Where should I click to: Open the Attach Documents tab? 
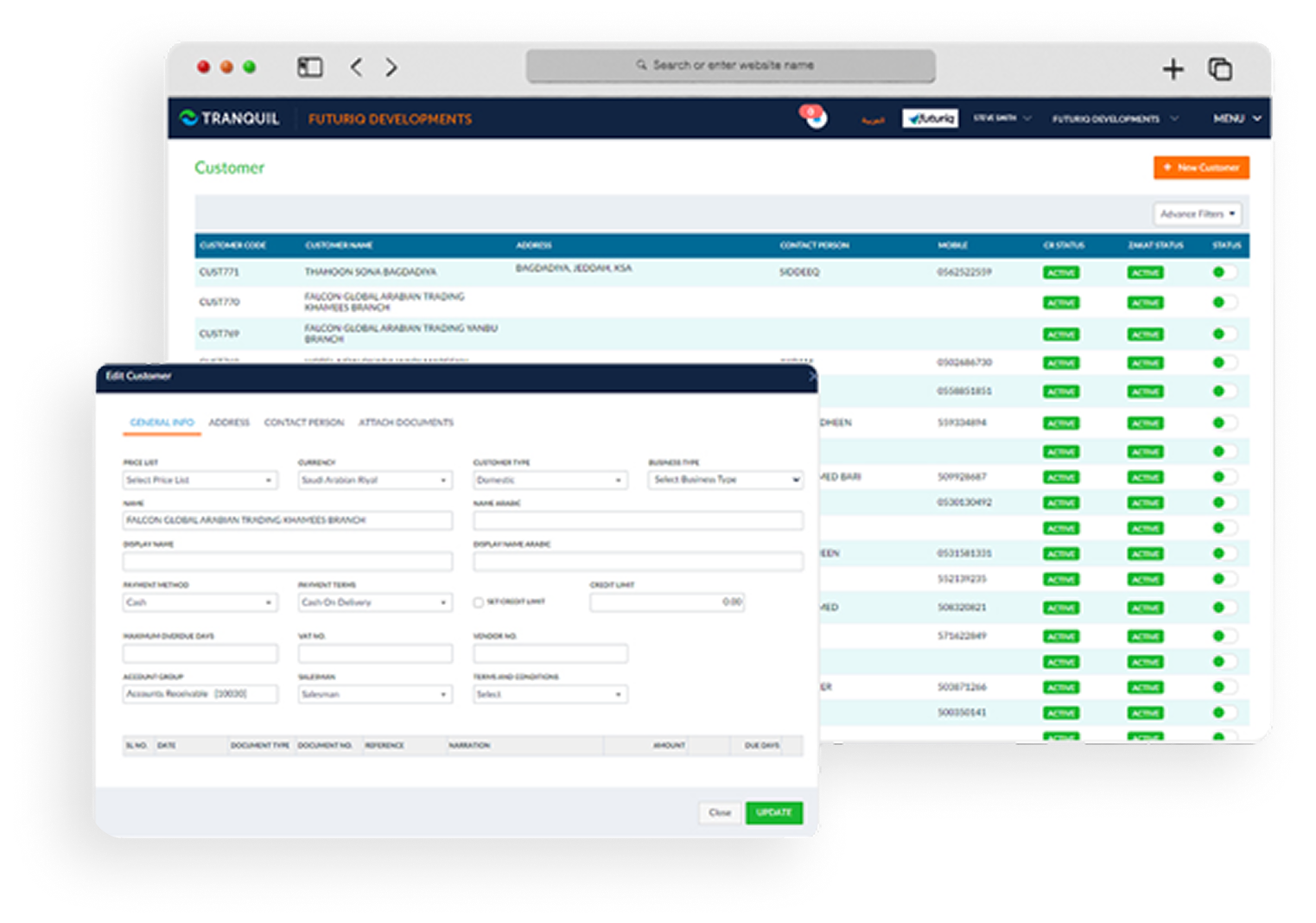[405, 423]
